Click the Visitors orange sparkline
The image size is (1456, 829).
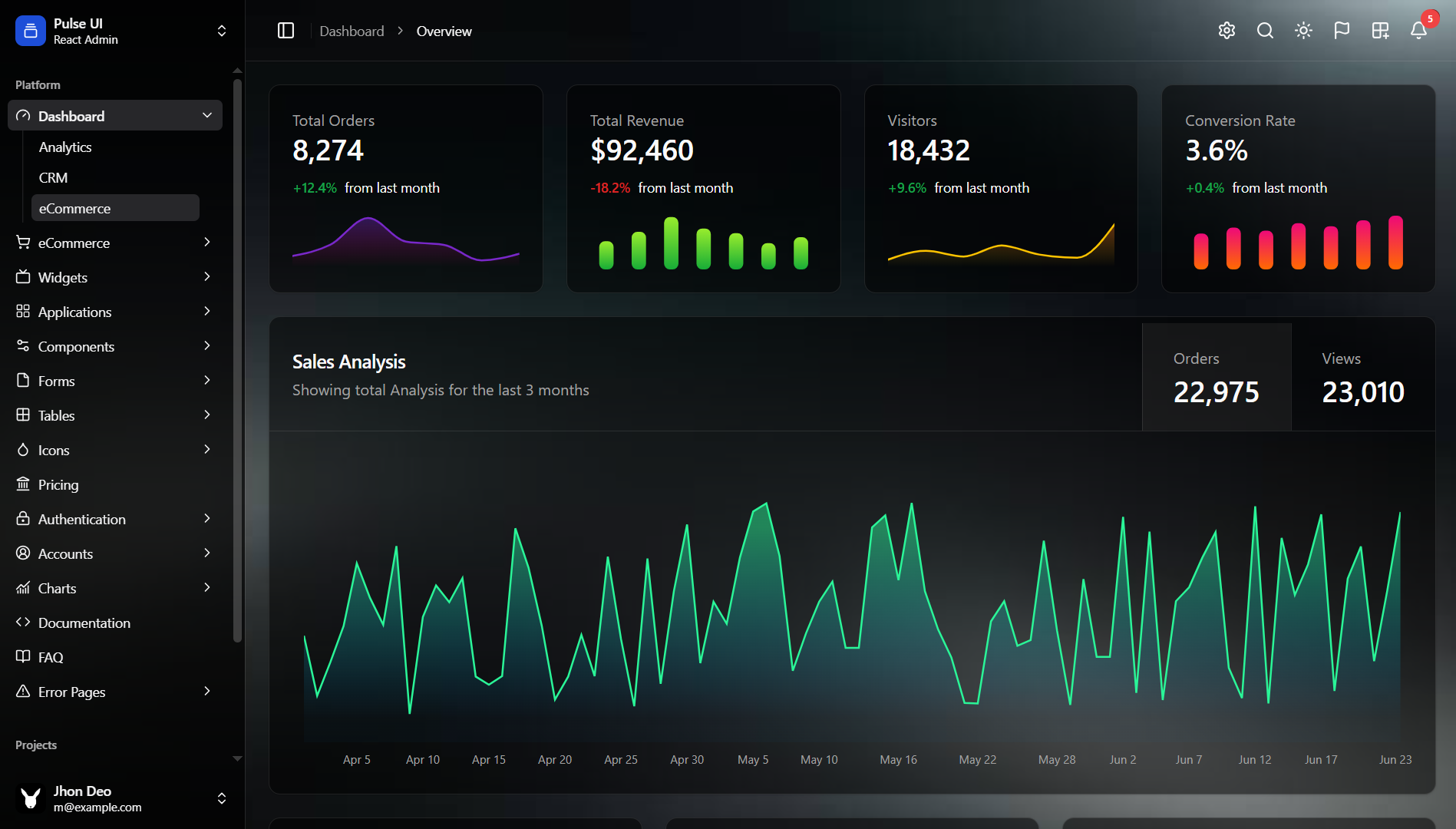(1001, 244)
